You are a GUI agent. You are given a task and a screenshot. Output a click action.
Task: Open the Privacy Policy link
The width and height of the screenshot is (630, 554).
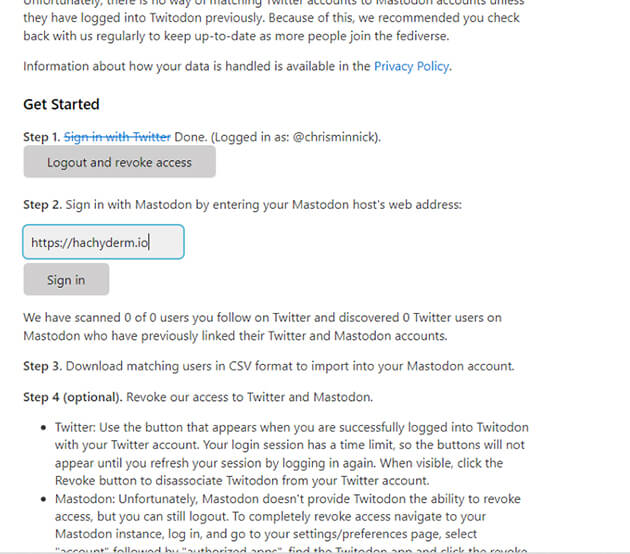pos(411,67)
